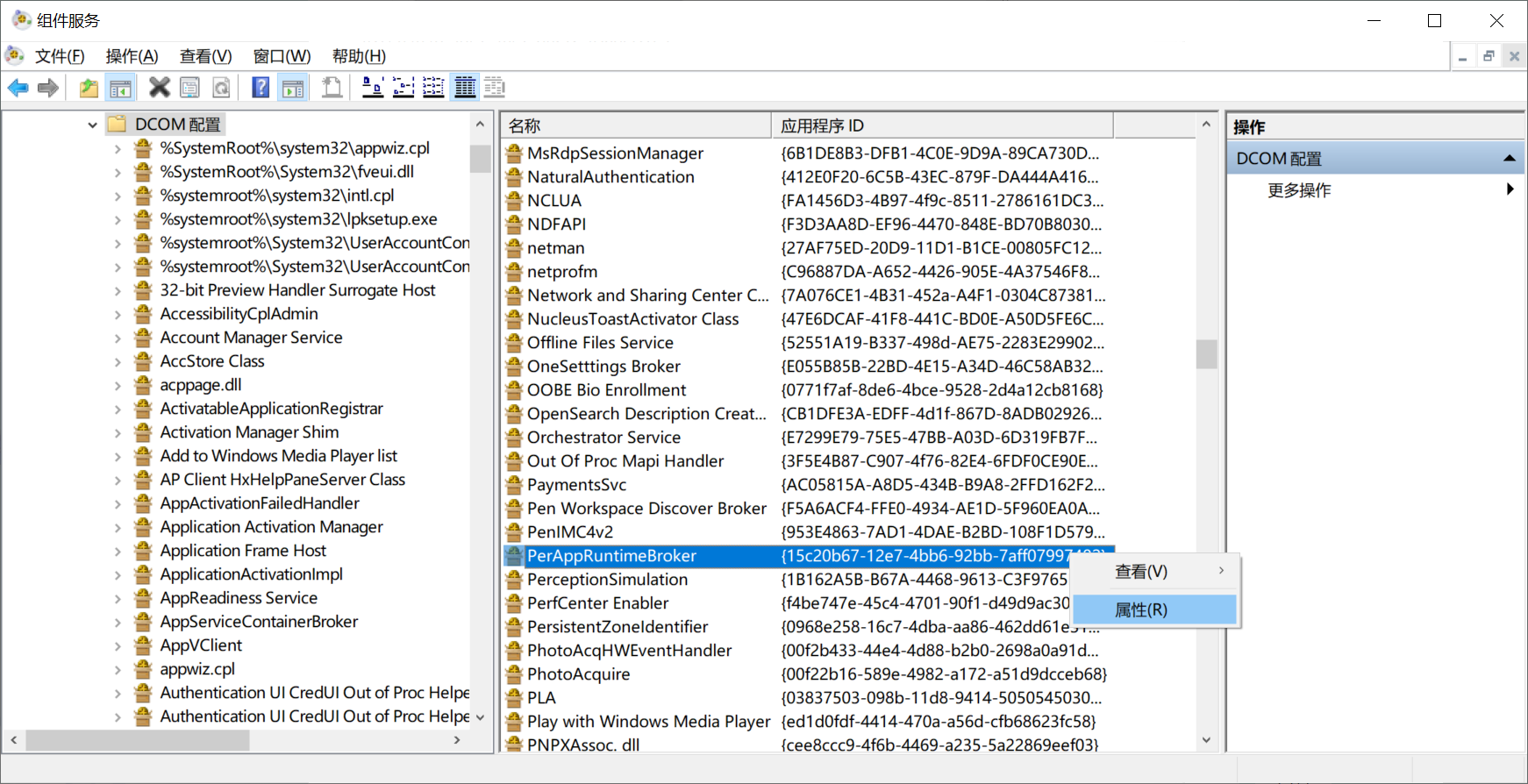This screenshot has height=784, width=1528.
Task: Click the PhotoAcquire package icon
Action: coord(514,674)
